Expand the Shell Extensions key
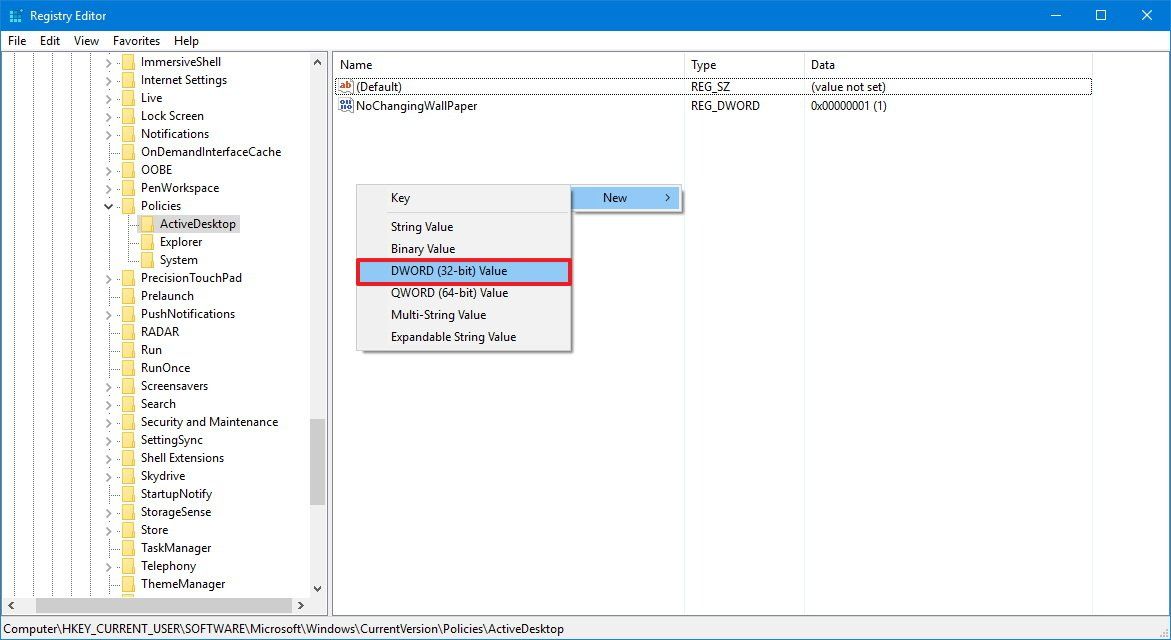The height and width of the screenshot is (640, 1171). pos(108,457)
